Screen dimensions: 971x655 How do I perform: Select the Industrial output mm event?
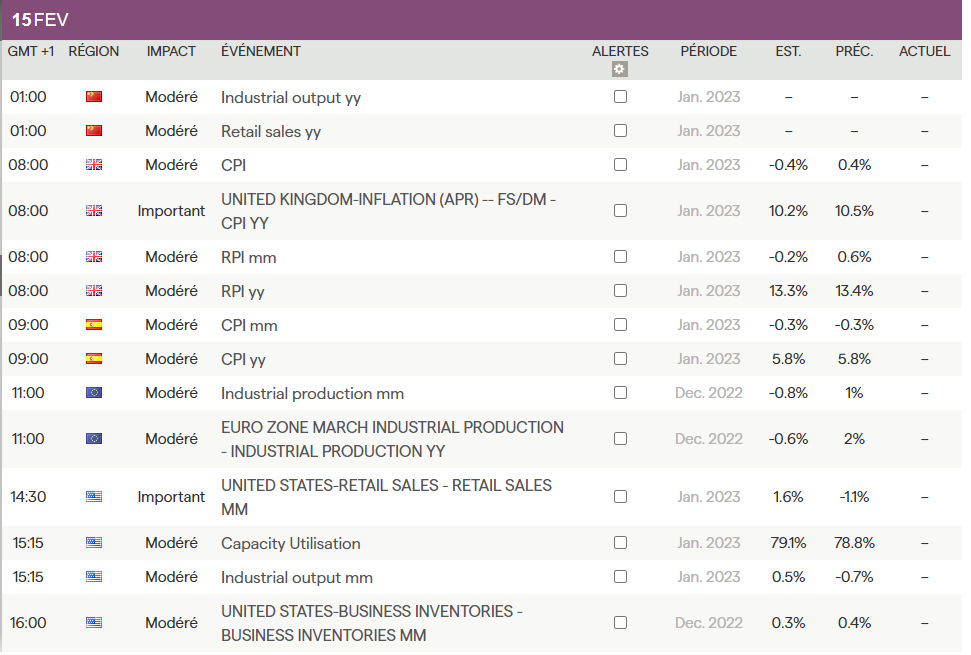click(297, 577)
